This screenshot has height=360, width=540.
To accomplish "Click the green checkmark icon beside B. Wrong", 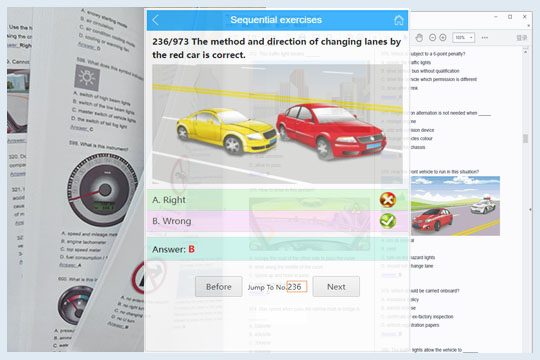I will (388, 221).
